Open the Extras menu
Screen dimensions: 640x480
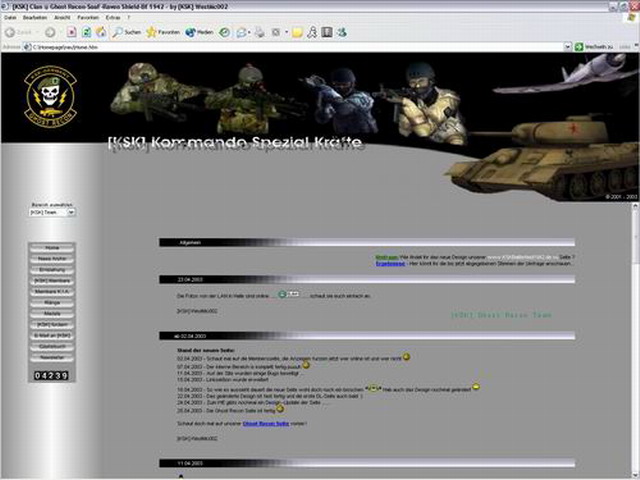113,17
